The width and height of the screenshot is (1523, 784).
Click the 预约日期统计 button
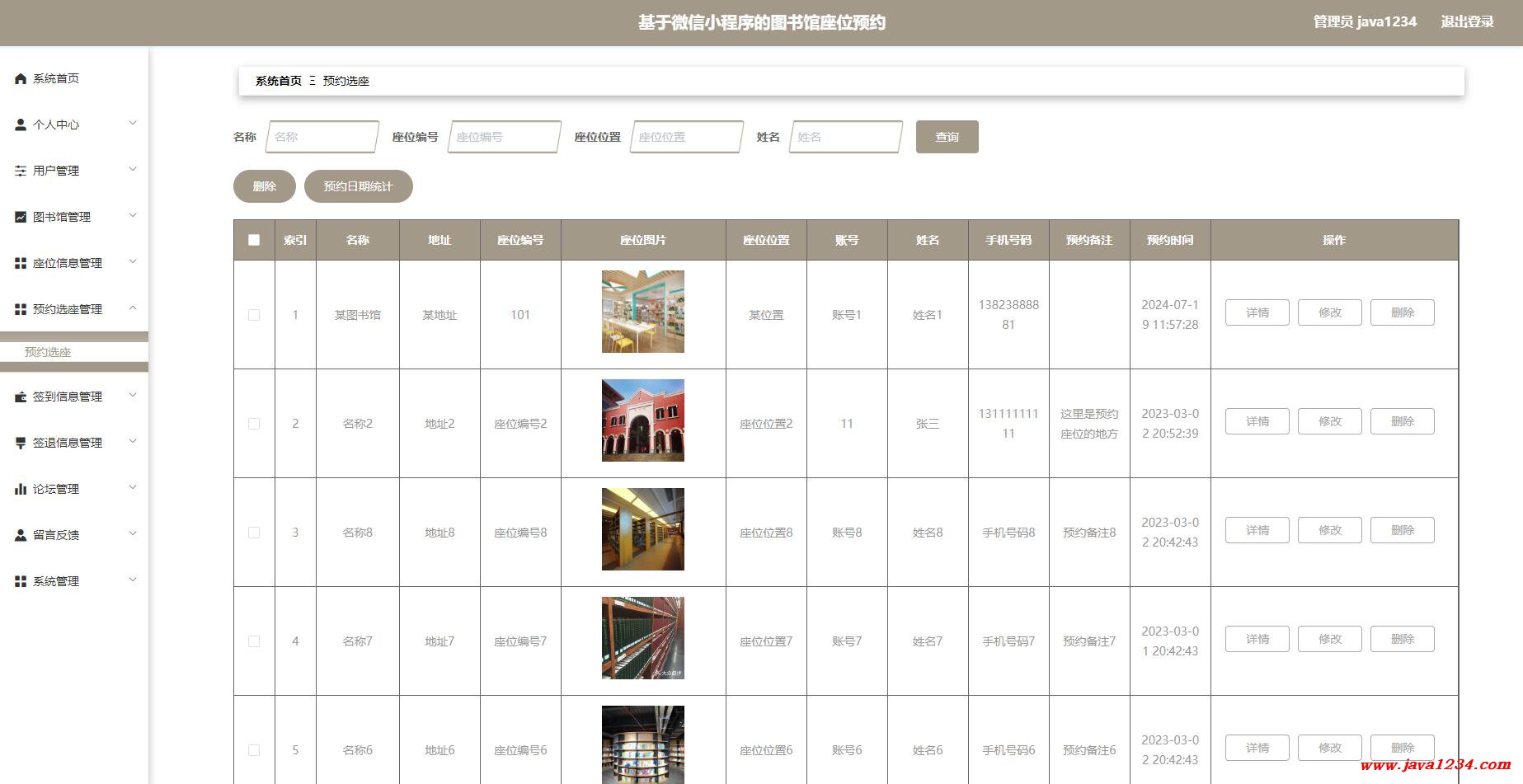pyautogui.click(x=359, y=186)
